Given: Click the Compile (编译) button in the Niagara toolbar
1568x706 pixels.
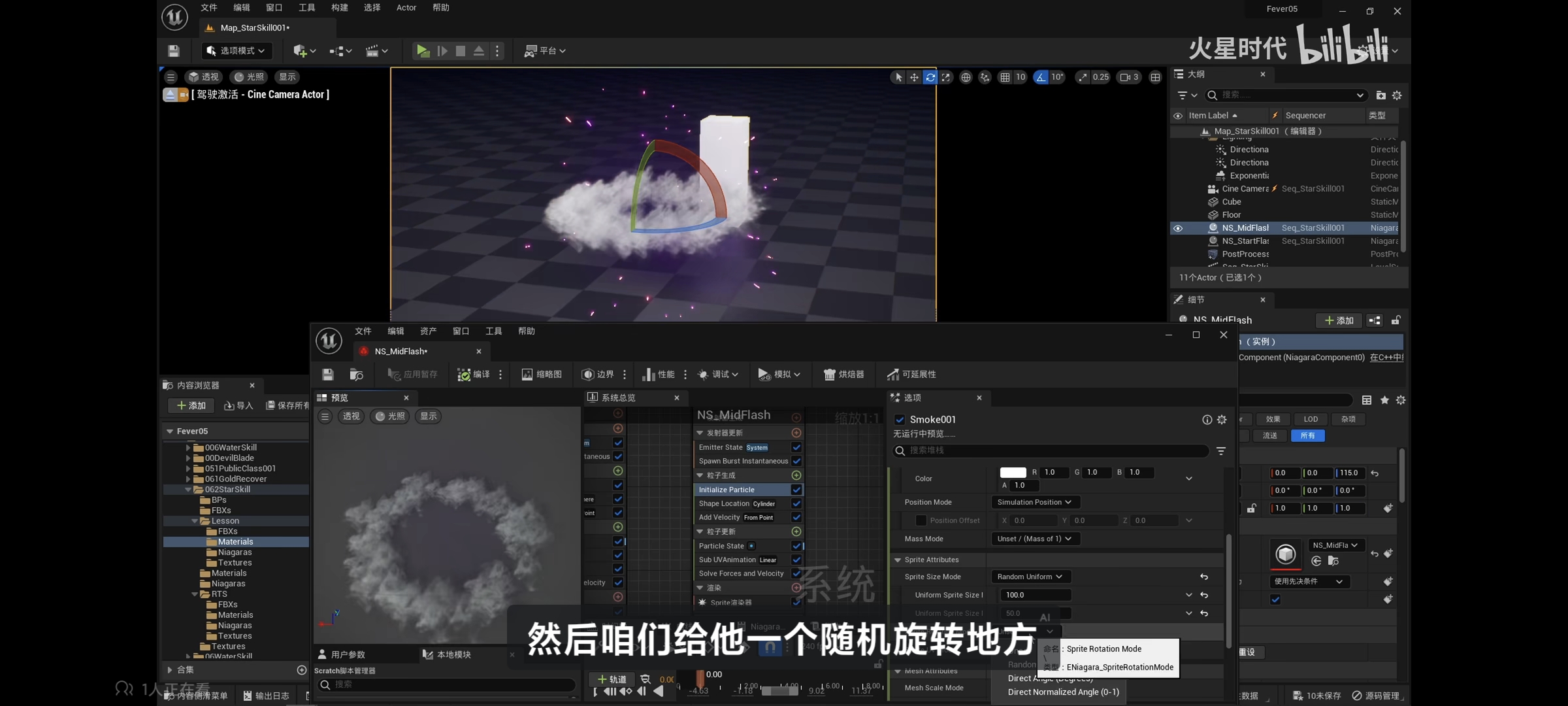Looking at the screenshot, I should click(x=474, y=375).
